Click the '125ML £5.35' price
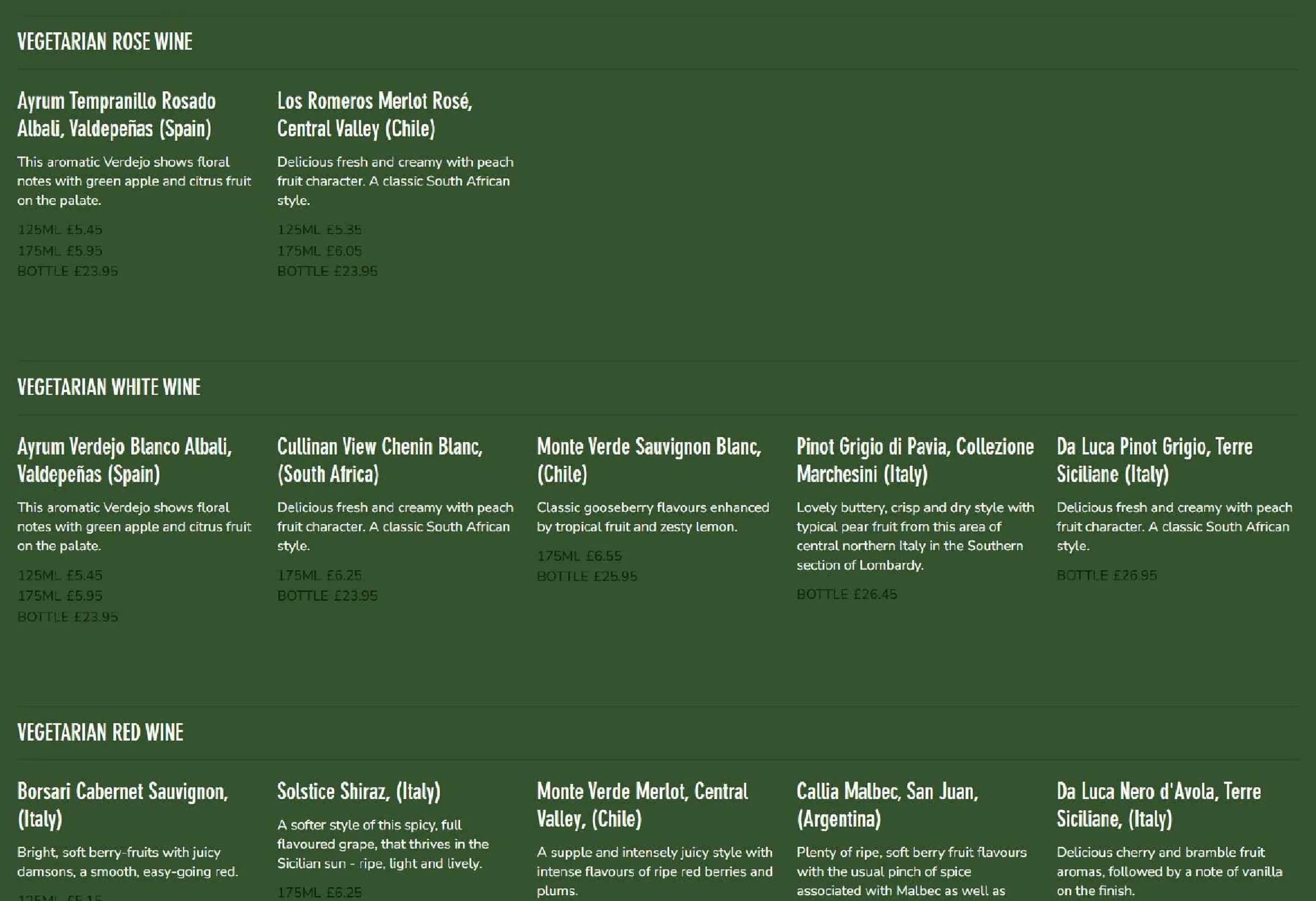The width and height of the screenshot is (1316, 901). coord(319,230)
